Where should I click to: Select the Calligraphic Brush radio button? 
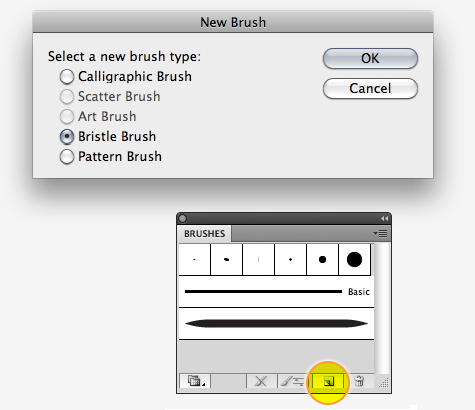(x=67, y=77)
